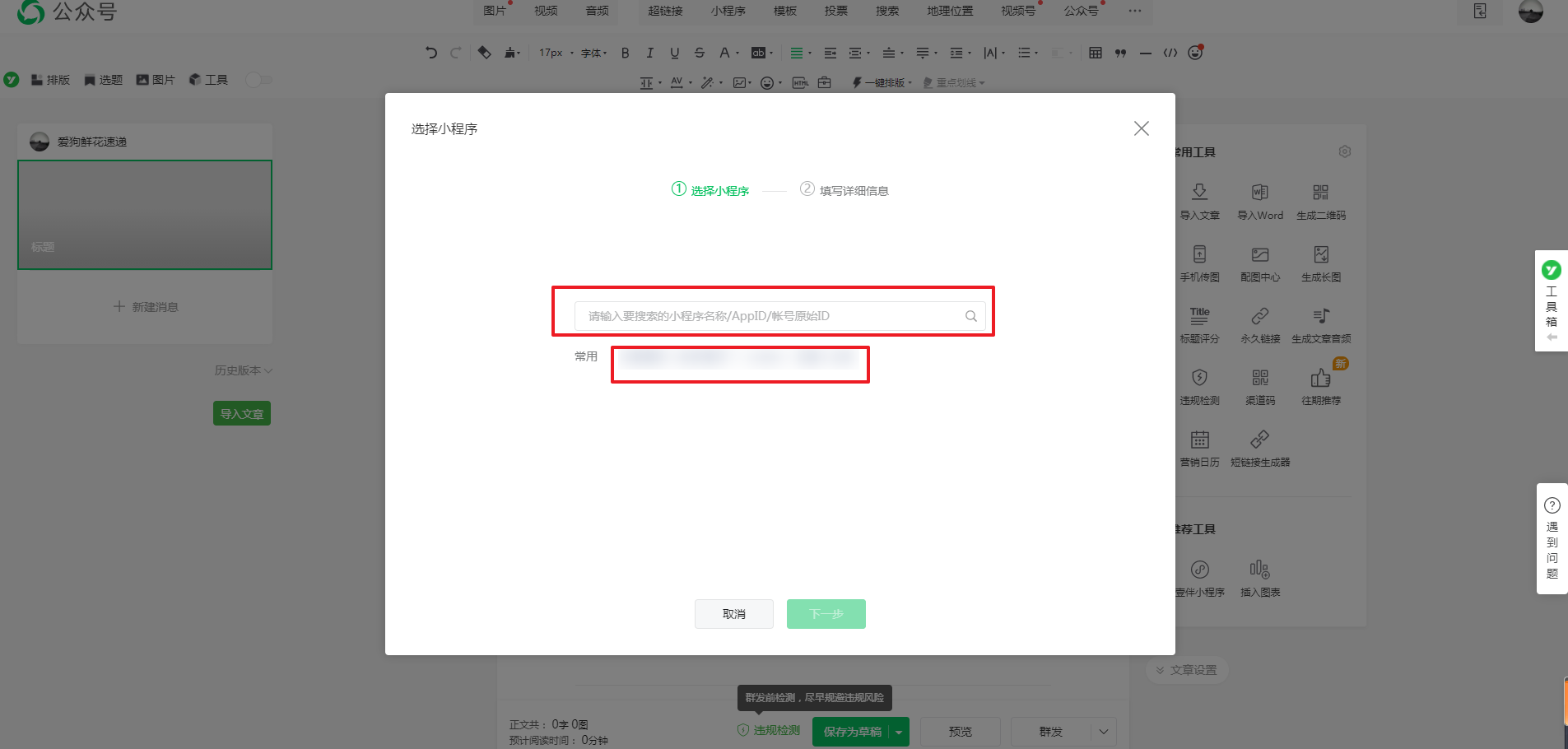
Task: Open the 插入图表 tool
Action: (1260, 578)
